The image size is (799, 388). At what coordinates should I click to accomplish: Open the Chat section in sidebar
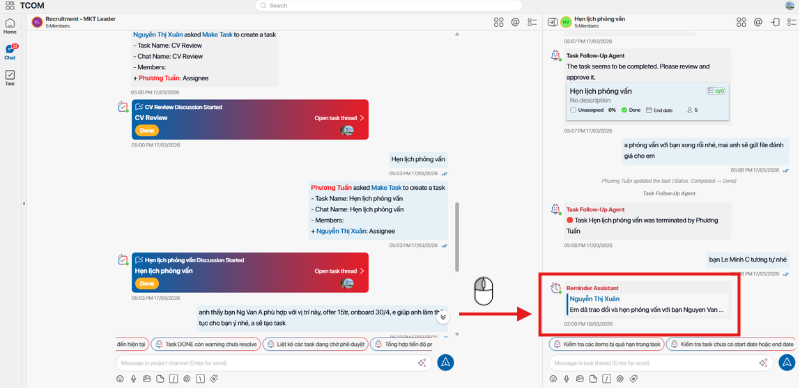pos(10,52)
